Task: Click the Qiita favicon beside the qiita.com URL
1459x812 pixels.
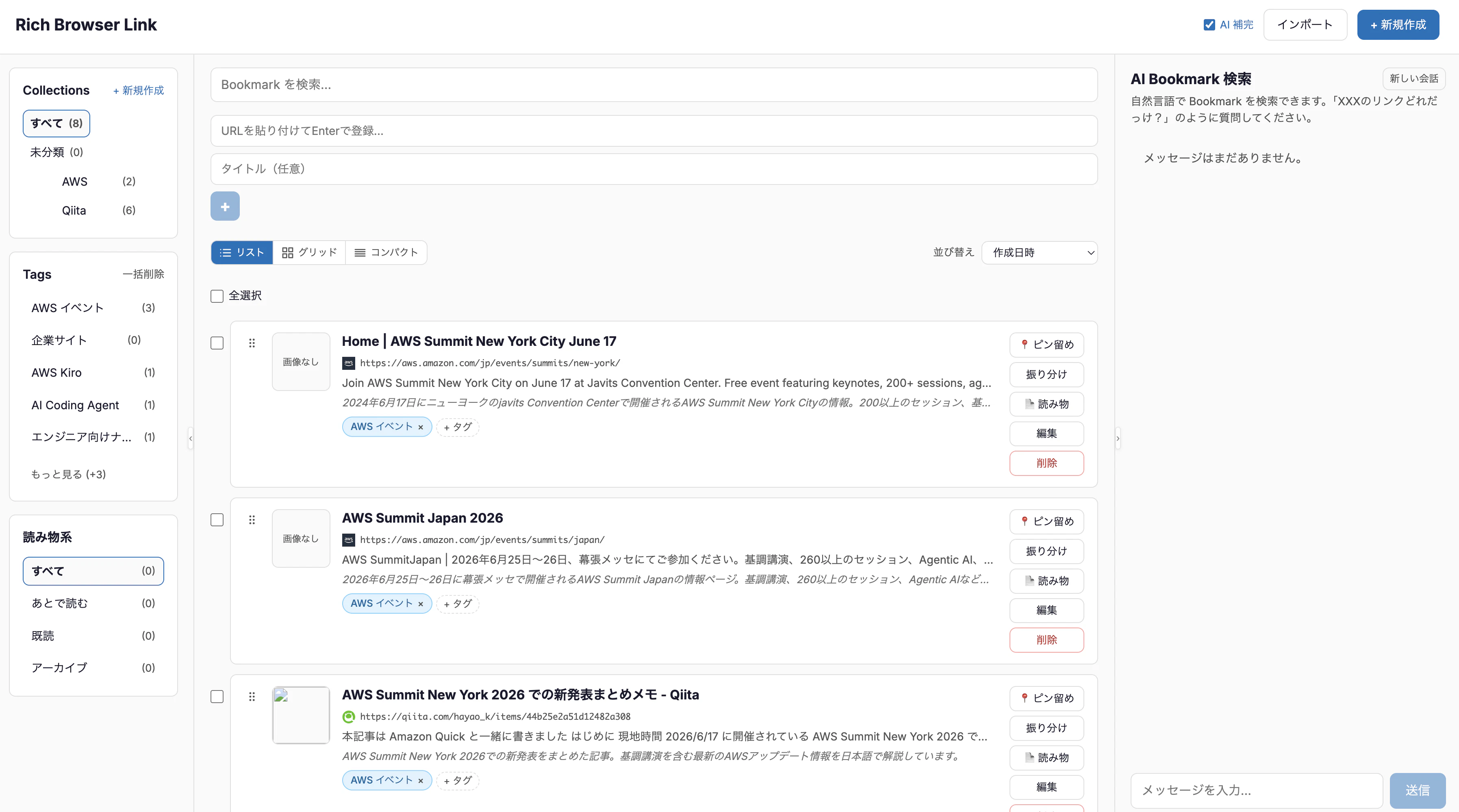Action: coord(349,716)
